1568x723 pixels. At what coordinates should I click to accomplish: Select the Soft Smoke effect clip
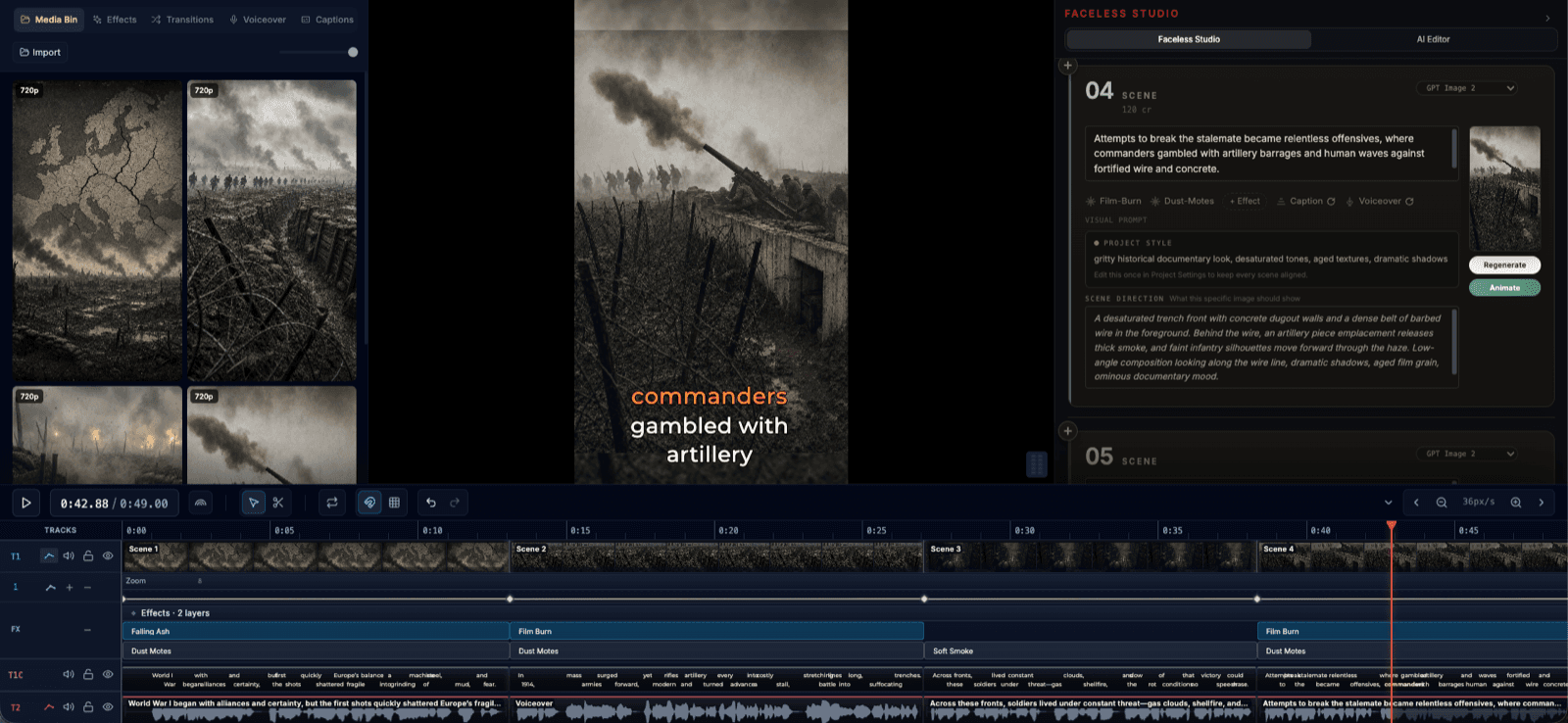[1091, 651]
